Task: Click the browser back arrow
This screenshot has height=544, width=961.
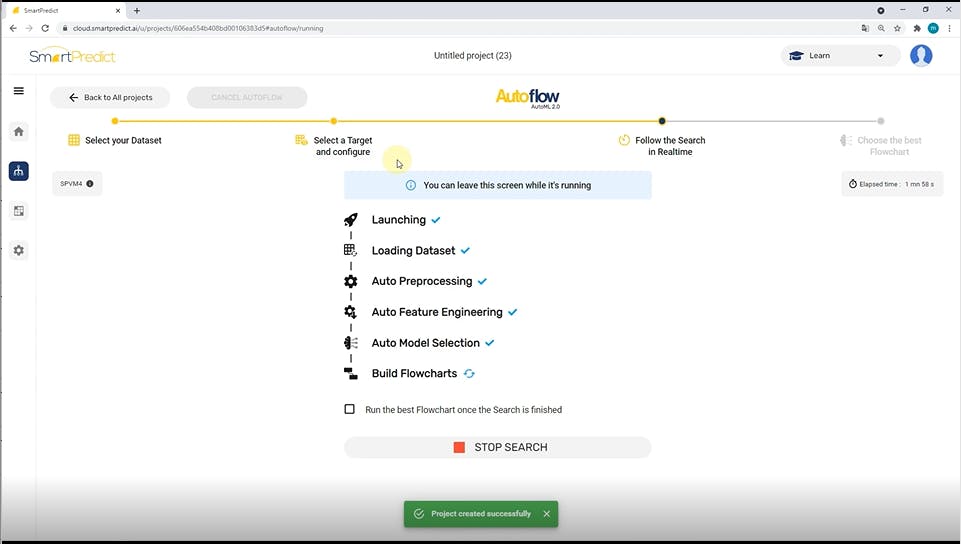Action: click(13, 28)
